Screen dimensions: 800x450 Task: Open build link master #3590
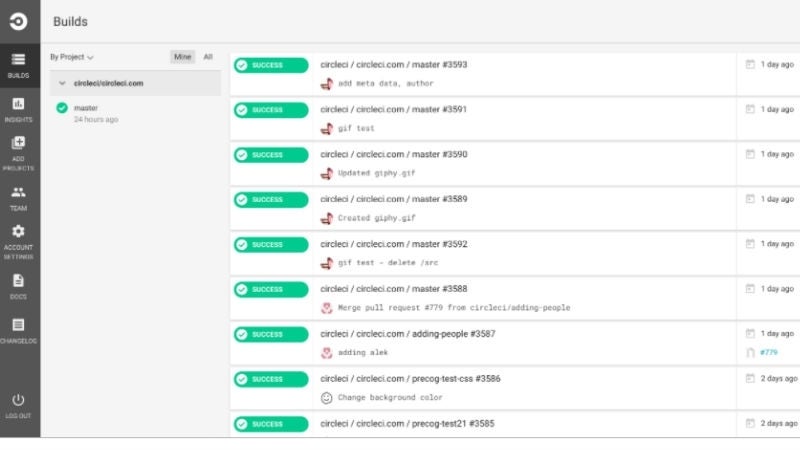(393, 155)
